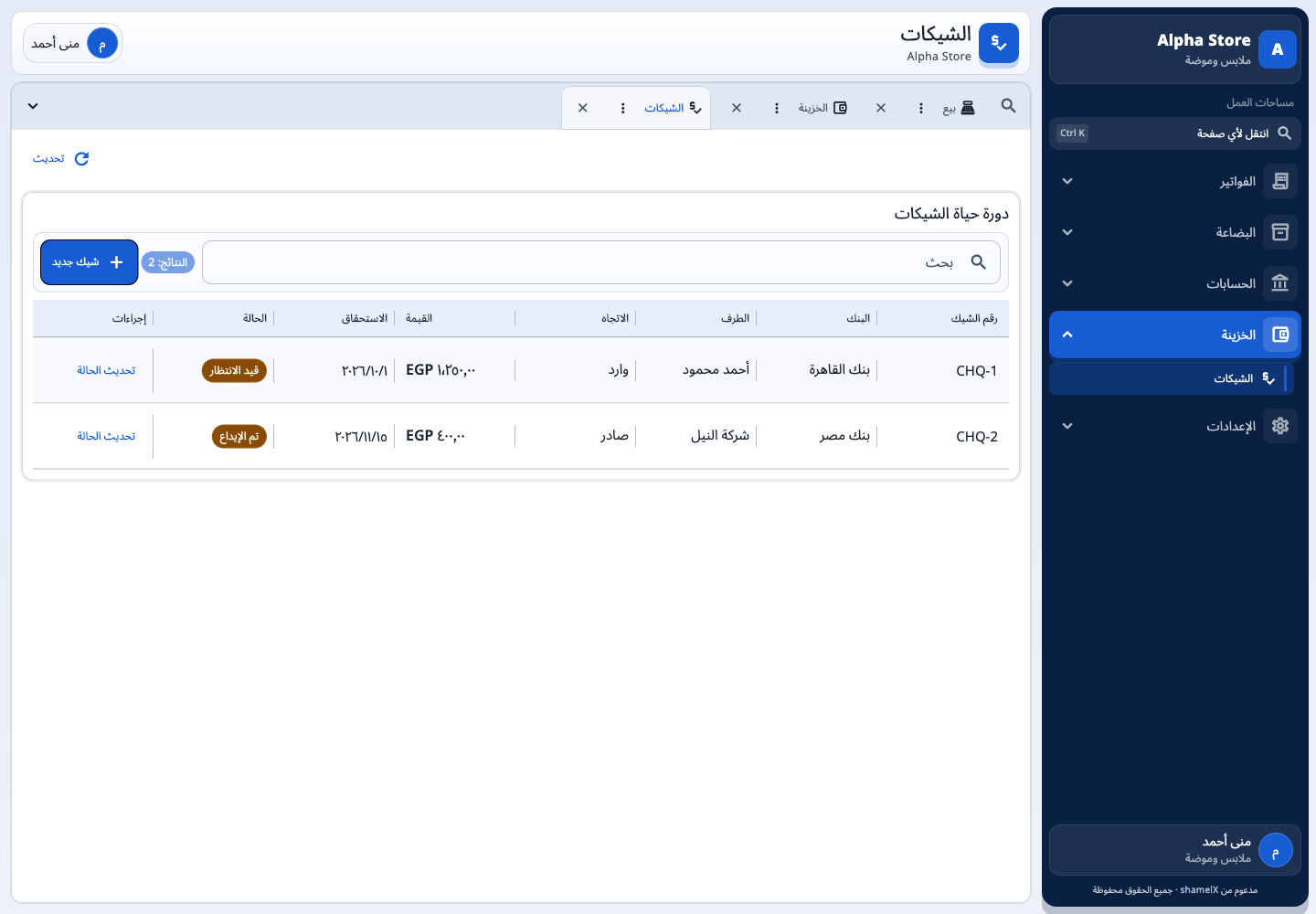The image size is (1316, 914).
Task: Open منى أحمد user chip in header
Action: point(73,43)
